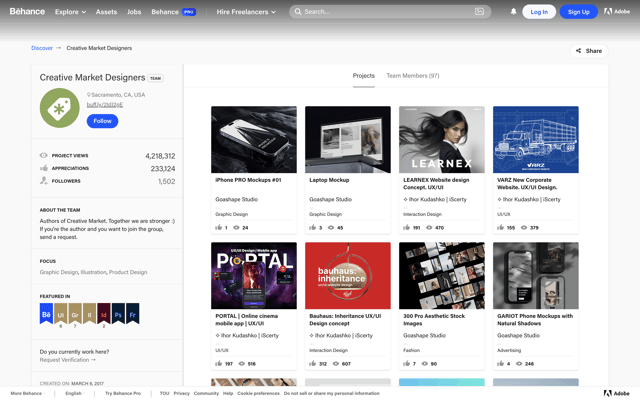Screen dimensions: 640x400
Task: Click the UI featured ribbon badge
Action: (x=61, y=313)
